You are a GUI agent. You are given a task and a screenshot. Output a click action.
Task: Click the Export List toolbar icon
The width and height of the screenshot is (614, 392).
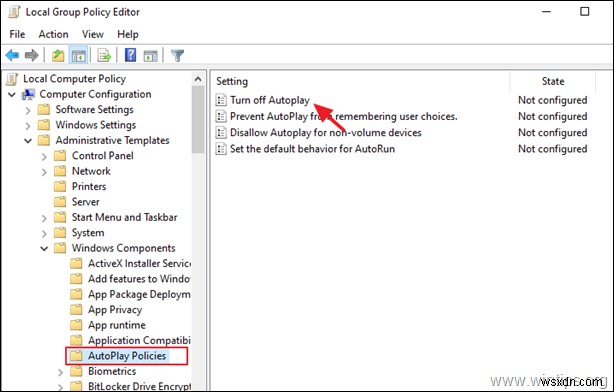pos(104,55)
